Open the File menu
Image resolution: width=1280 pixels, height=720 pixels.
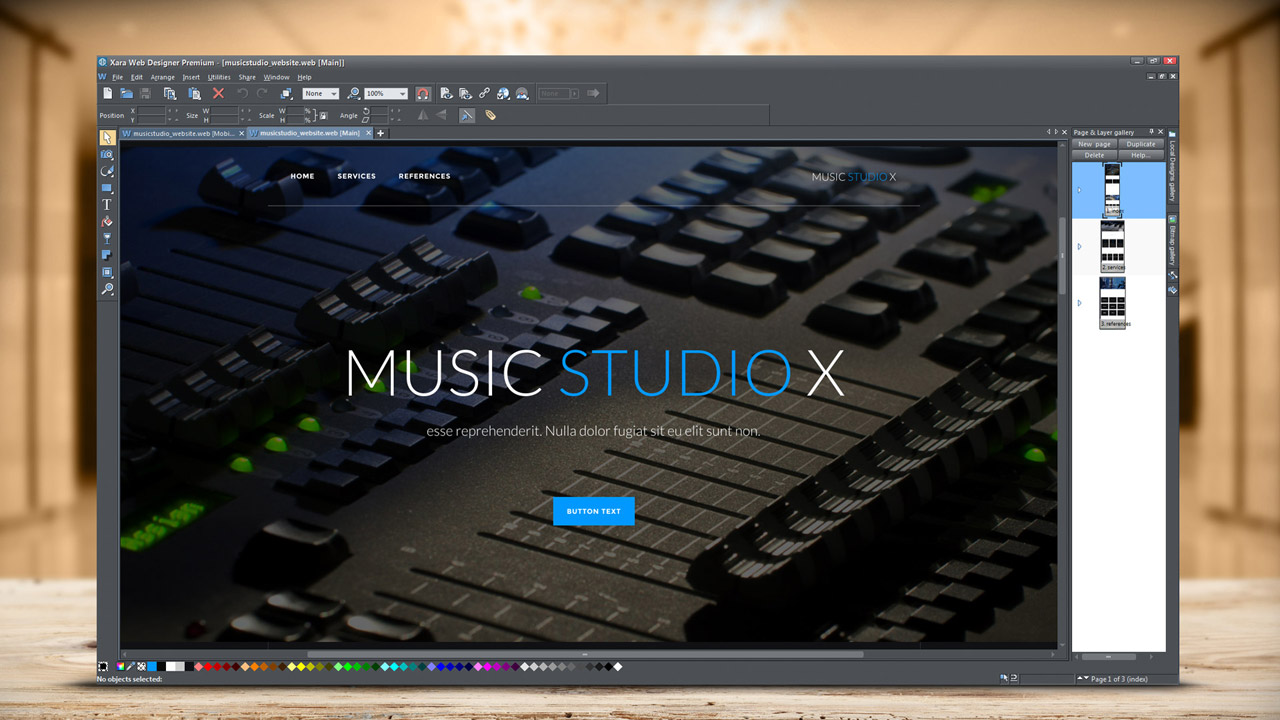(x=117, y=77)
